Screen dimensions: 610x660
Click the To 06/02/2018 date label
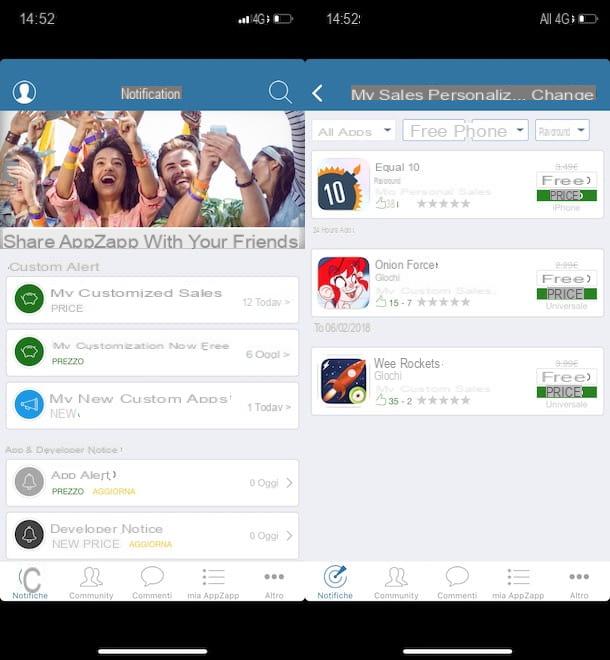[342, 327]
